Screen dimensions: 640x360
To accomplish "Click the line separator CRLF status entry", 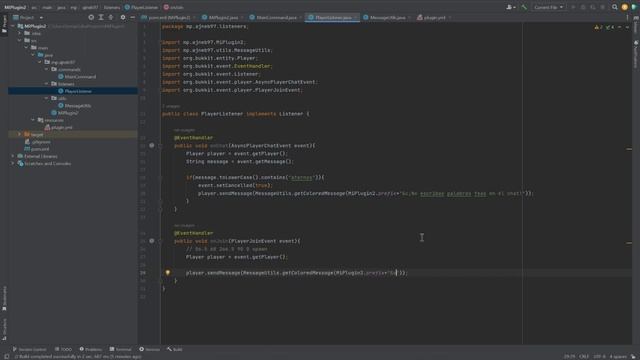I will pos(584,356).
